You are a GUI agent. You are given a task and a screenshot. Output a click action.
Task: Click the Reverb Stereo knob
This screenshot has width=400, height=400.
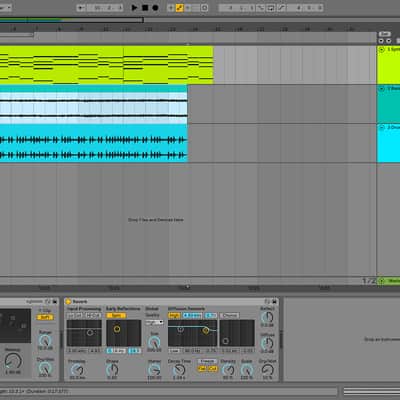tap(154, 370)
